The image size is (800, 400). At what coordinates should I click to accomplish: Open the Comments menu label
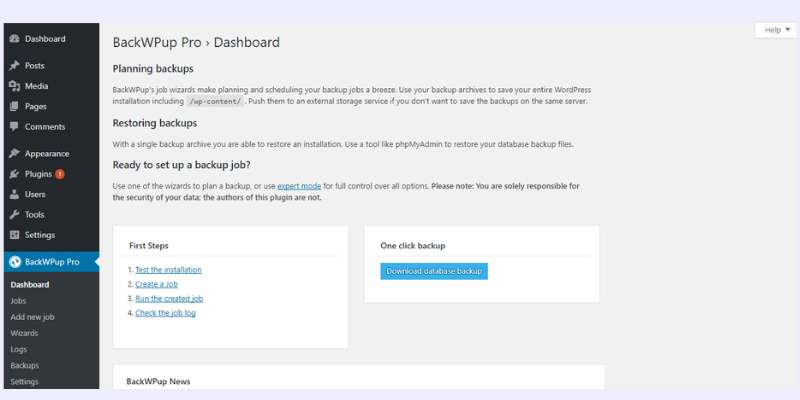tap(45, 127)
